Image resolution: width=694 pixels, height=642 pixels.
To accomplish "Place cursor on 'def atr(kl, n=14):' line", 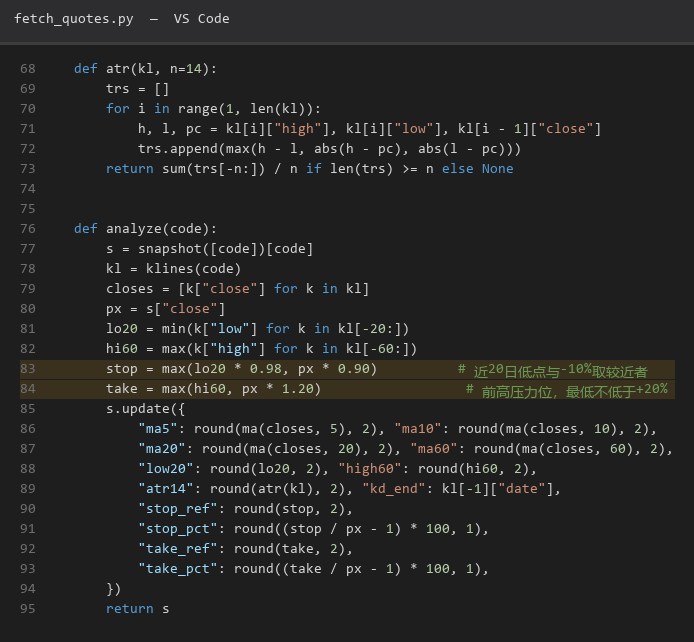I will (x=146, y=69).
